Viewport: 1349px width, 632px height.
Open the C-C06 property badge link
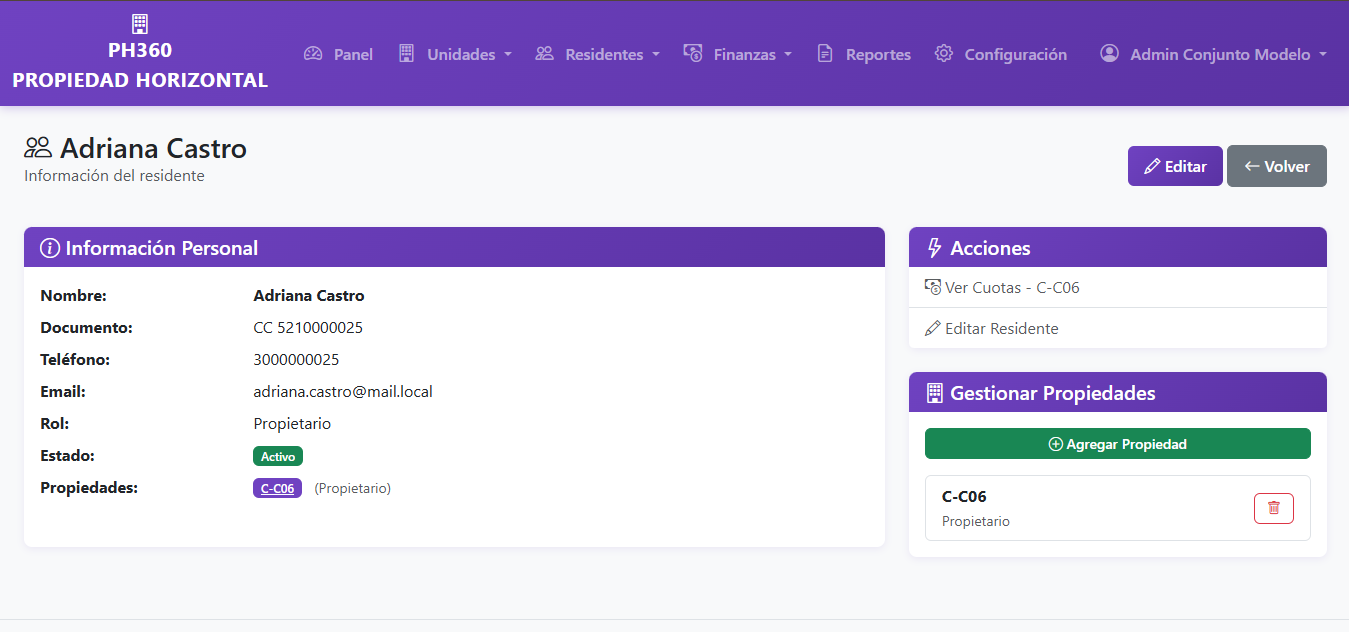point(277,488)
